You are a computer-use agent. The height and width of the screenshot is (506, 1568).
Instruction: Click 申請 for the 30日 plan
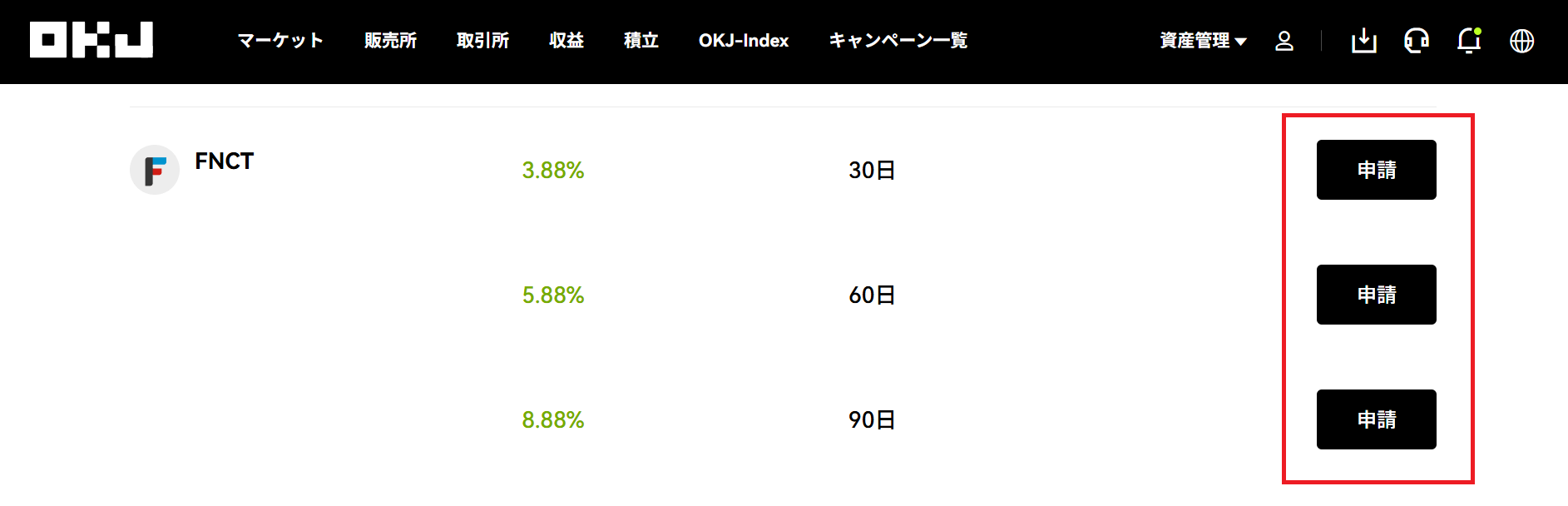1377,170
